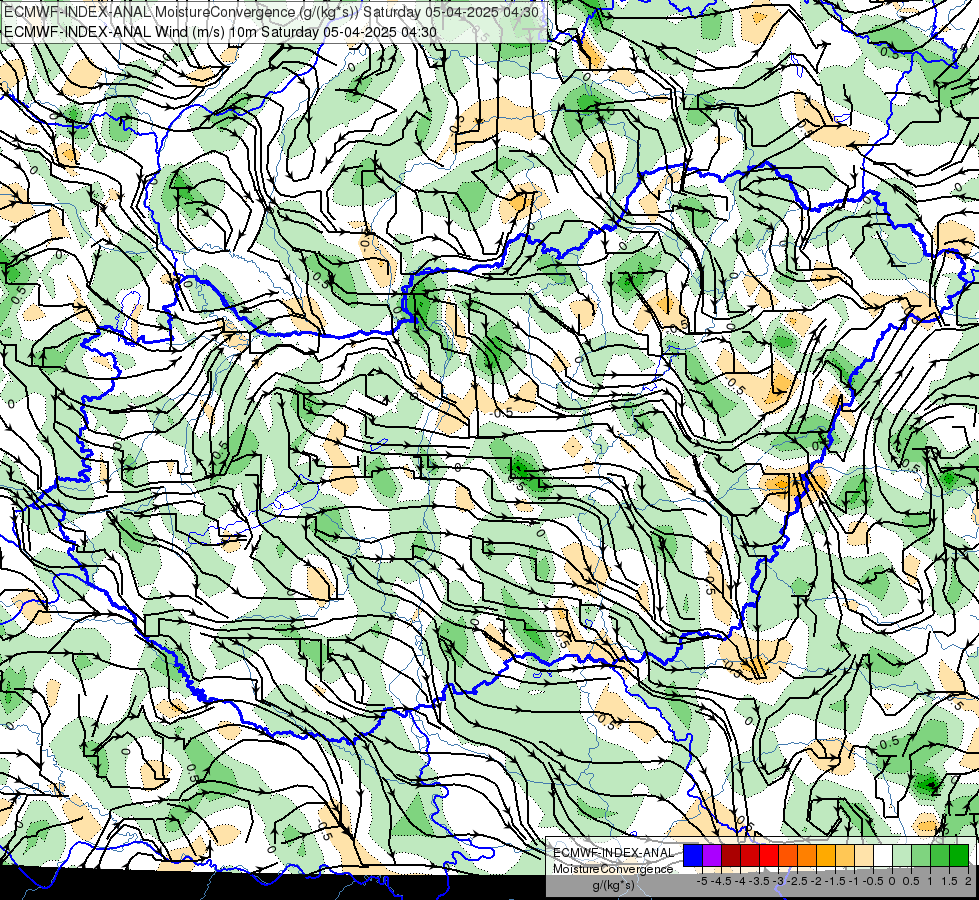Select the white legend swatch near 0

point(883,856)
